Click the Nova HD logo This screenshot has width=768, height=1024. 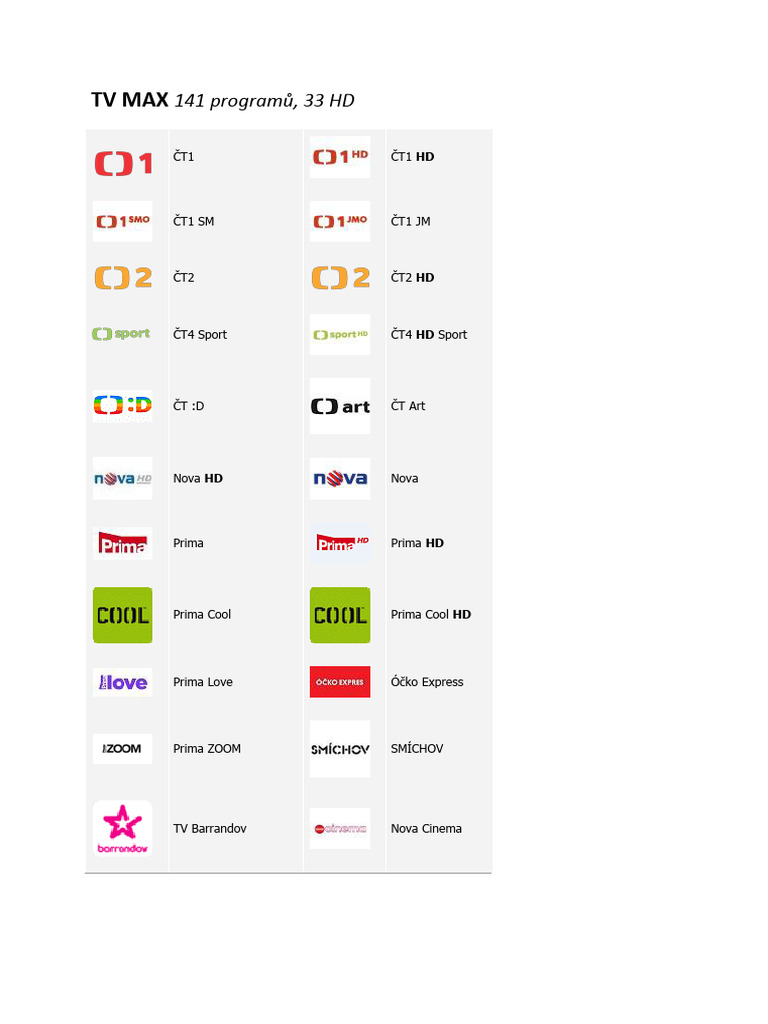tap(123, 479)
